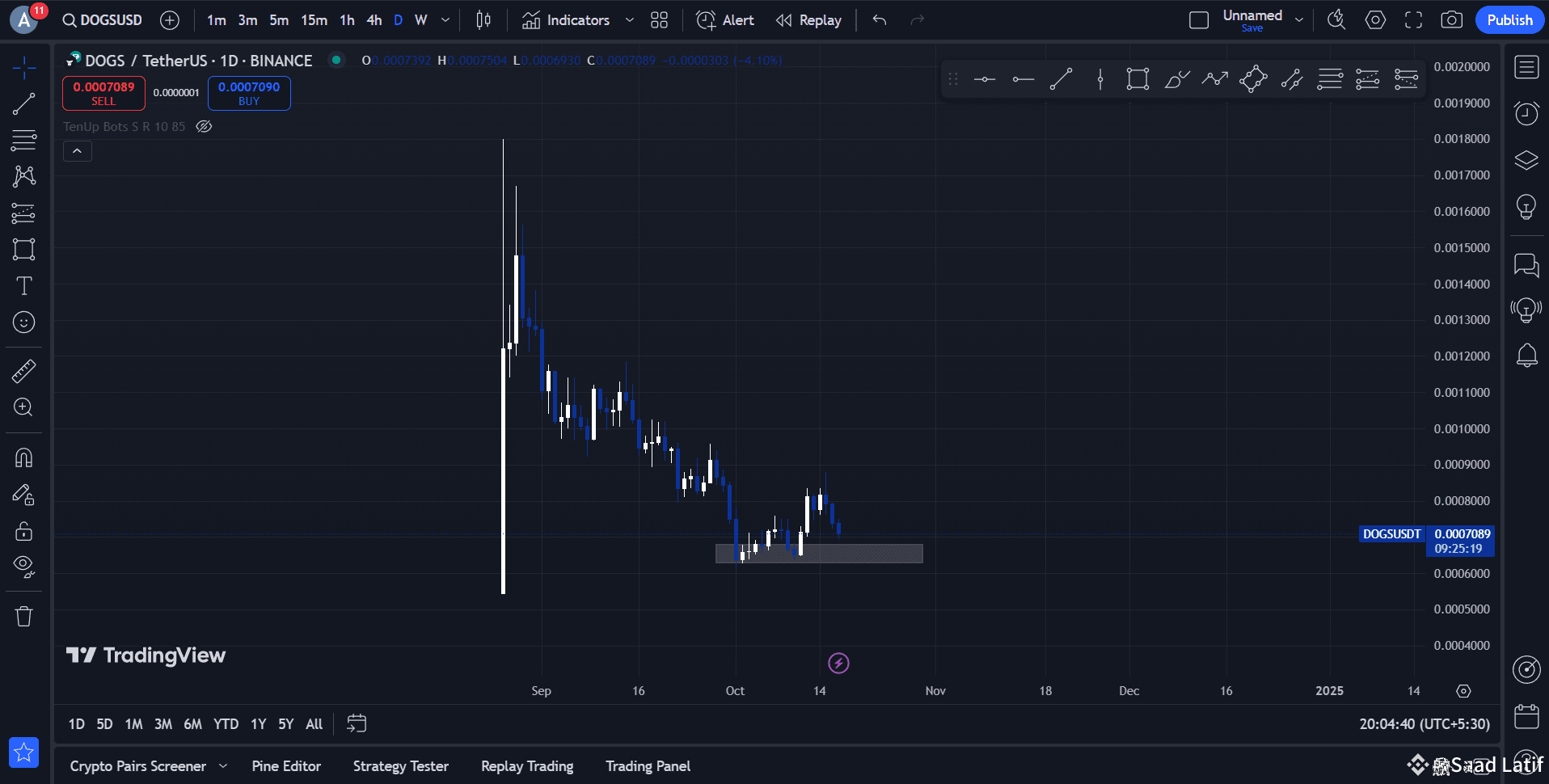Open the Indicators dialog

(x=566, y=20)
